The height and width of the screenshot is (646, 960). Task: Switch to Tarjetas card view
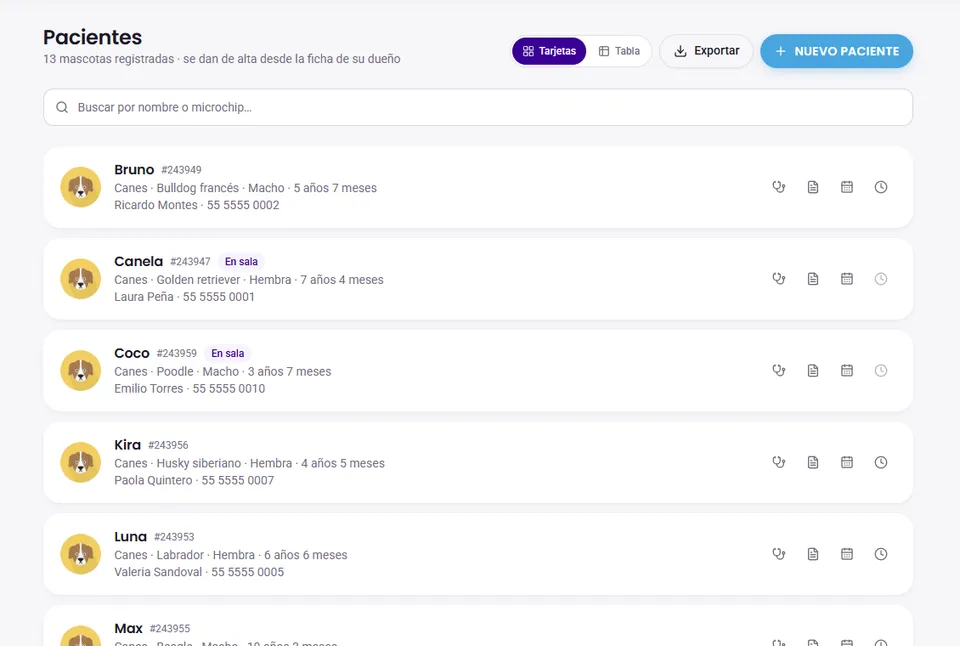tap(549, 51)
